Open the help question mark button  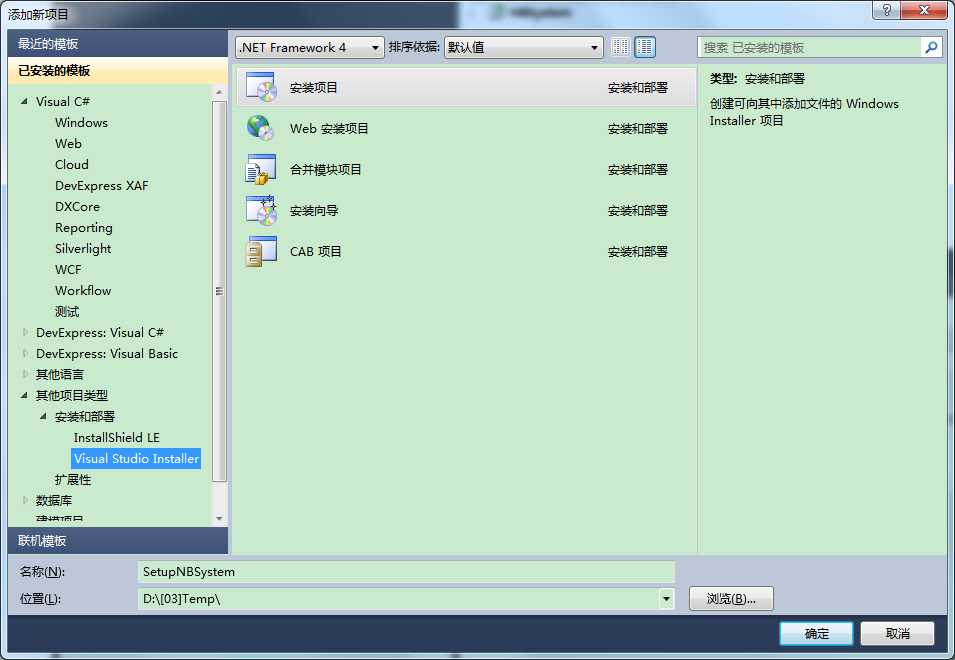click(x=887, y=10)
